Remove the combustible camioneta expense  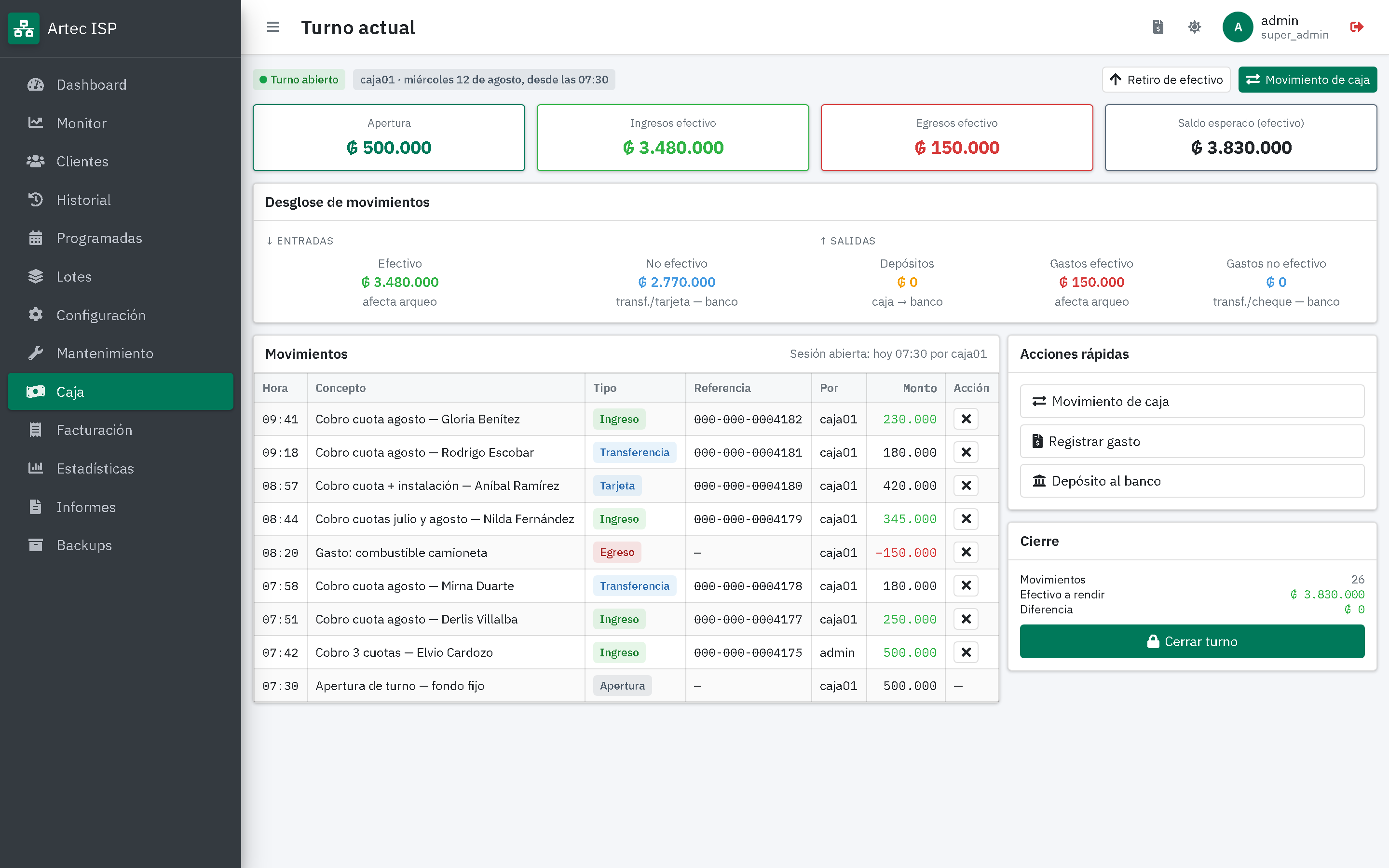pyautogui.click(x=966, y=552)
